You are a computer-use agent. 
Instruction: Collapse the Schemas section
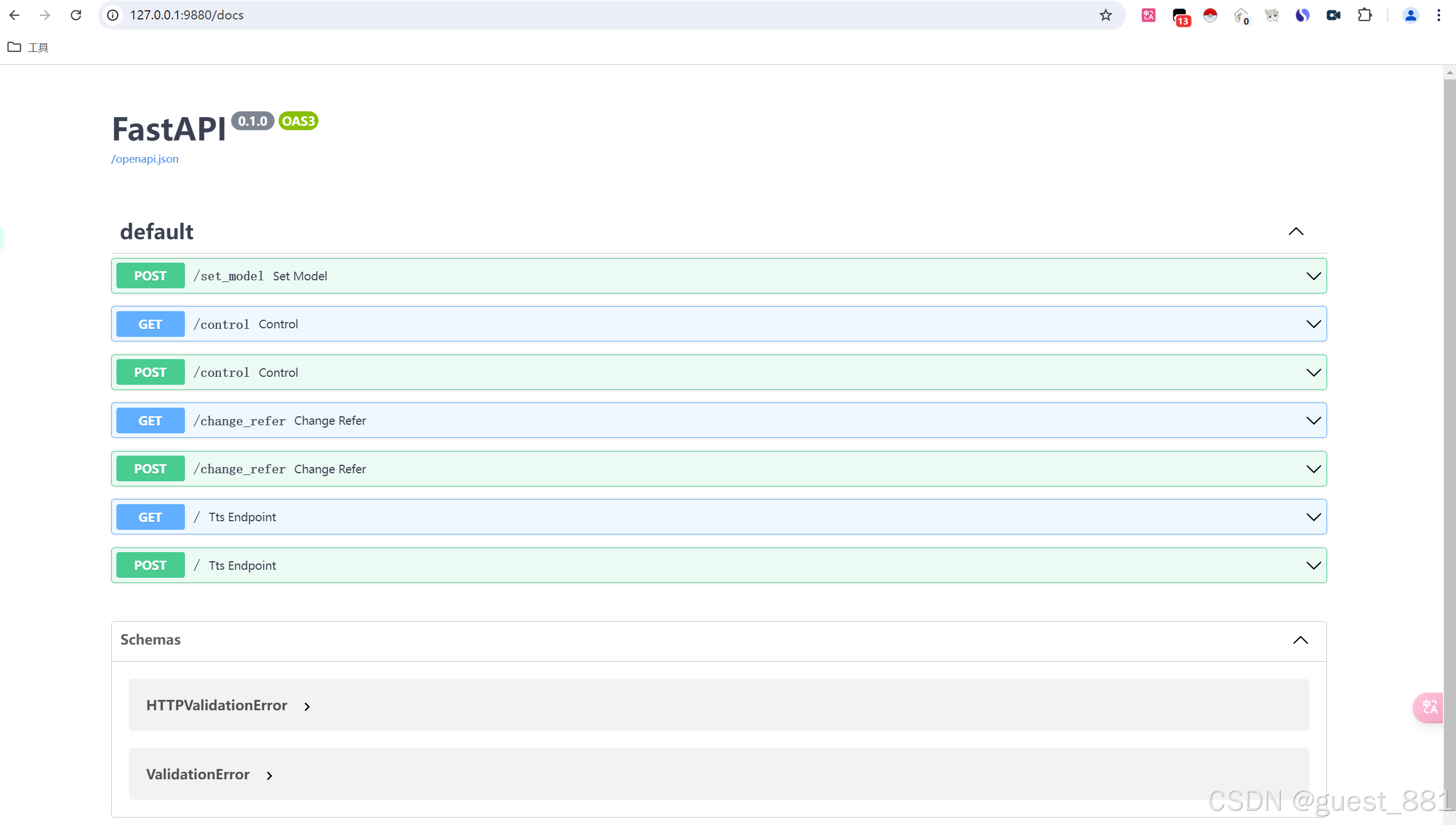tap(1300, 639)
